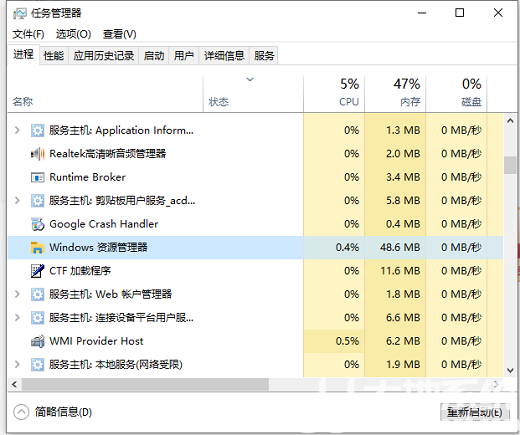Click the gear icon for 服务主机: Application Inform
The width and height of the screenshot is (520, 435).
click(37, 130)
